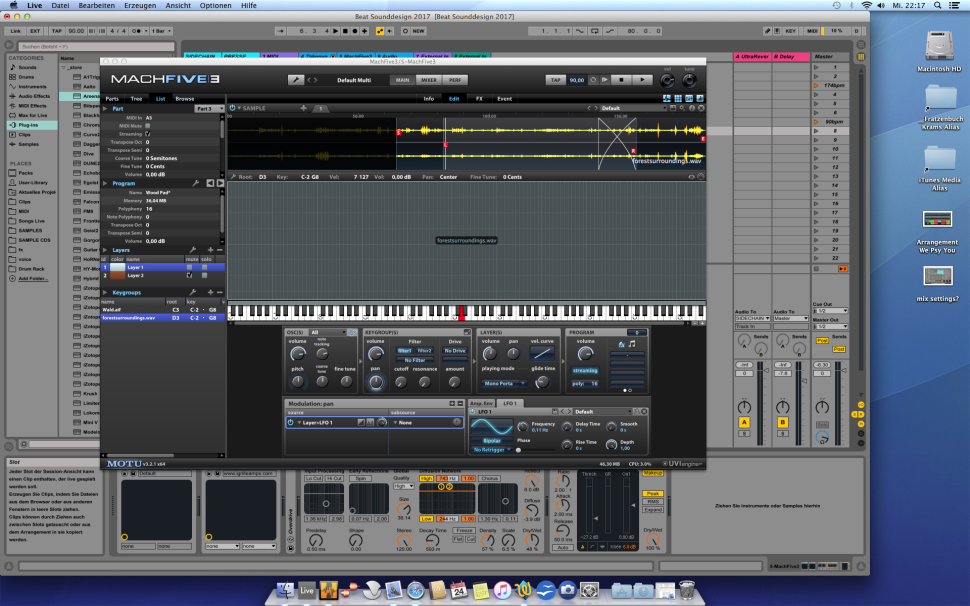Open the Part 3 selector dropdown
The image size is (970, 606).
209,109
